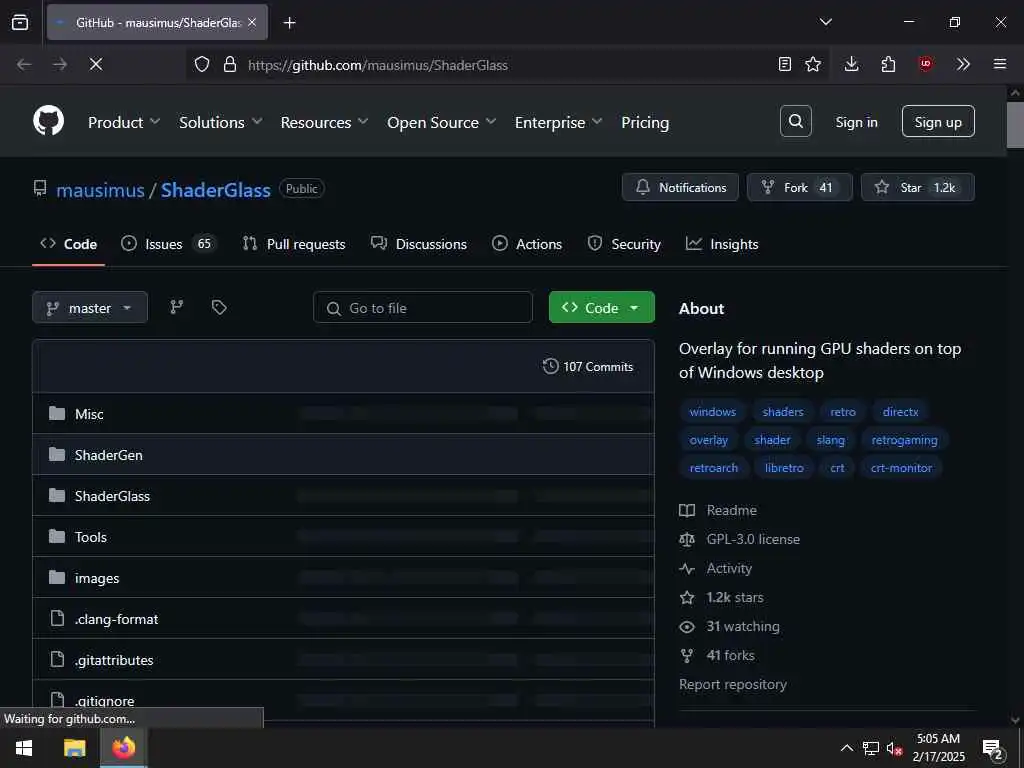Open the master branch dropdown

[x=89, y=308]
